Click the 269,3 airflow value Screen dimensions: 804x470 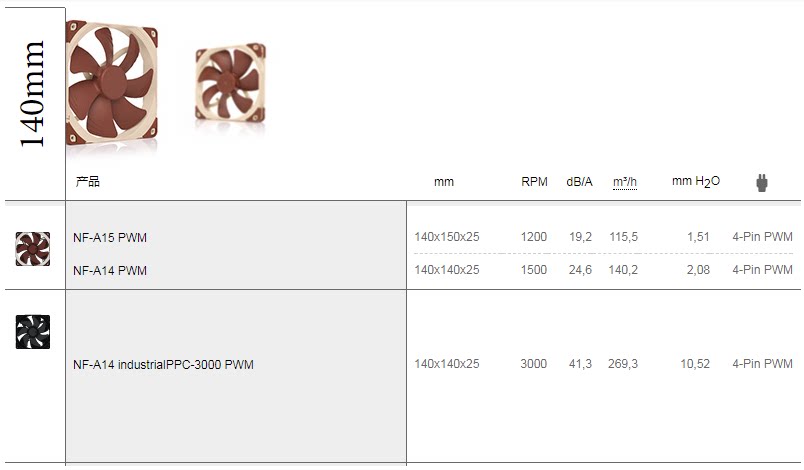623,364
